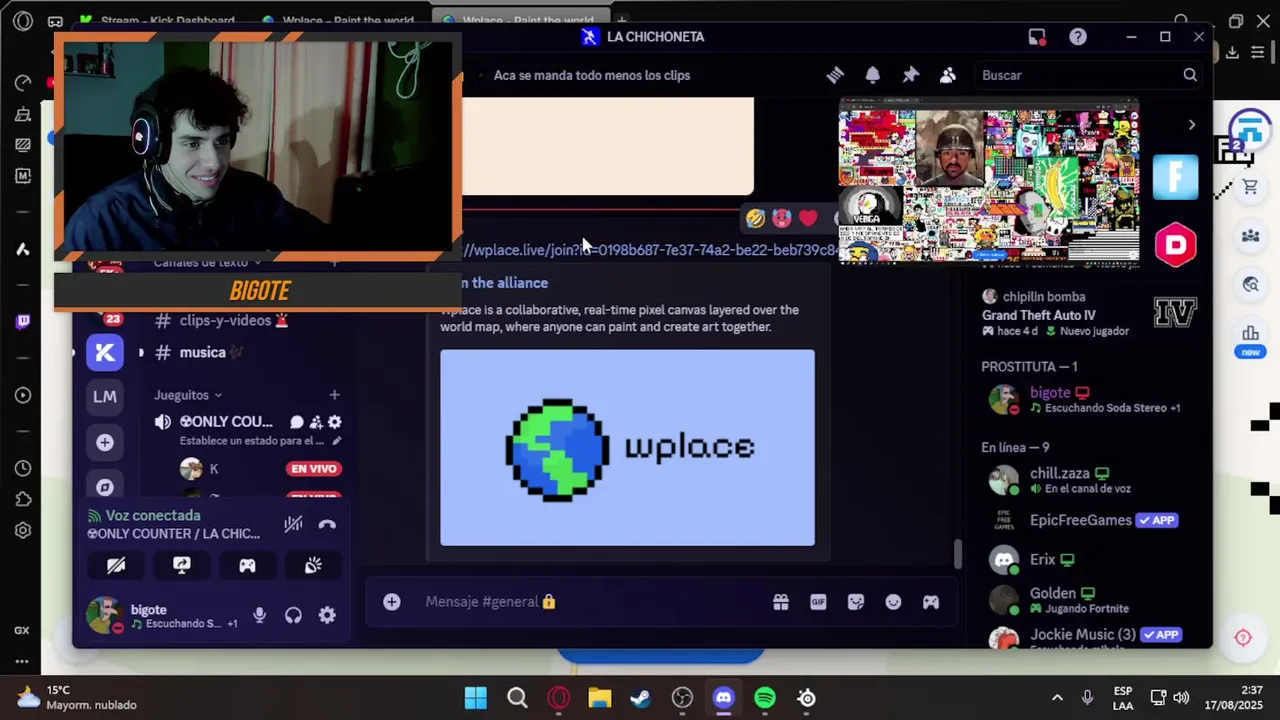Image resolution: width=1280 pixels, height=720 pixels.
Task: Open Spotify from the taskbar
Action: 765,698
